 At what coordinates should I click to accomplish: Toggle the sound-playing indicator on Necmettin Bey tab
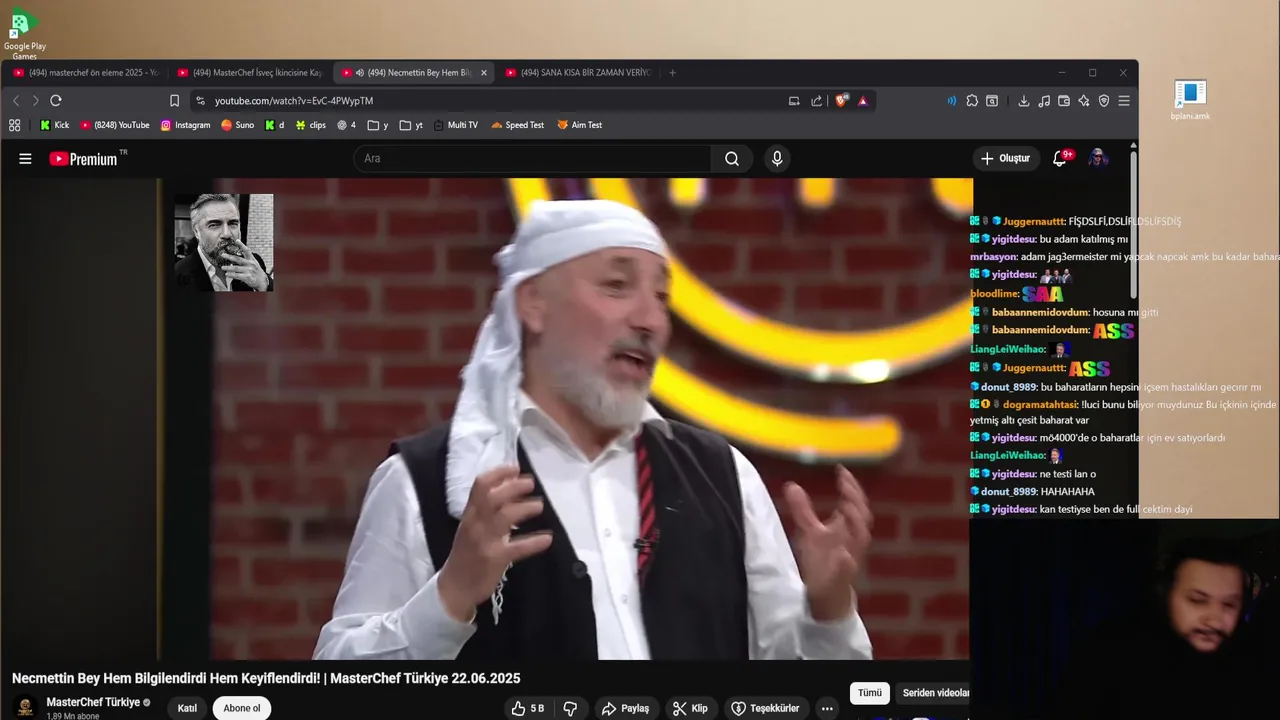click(360, 73)
